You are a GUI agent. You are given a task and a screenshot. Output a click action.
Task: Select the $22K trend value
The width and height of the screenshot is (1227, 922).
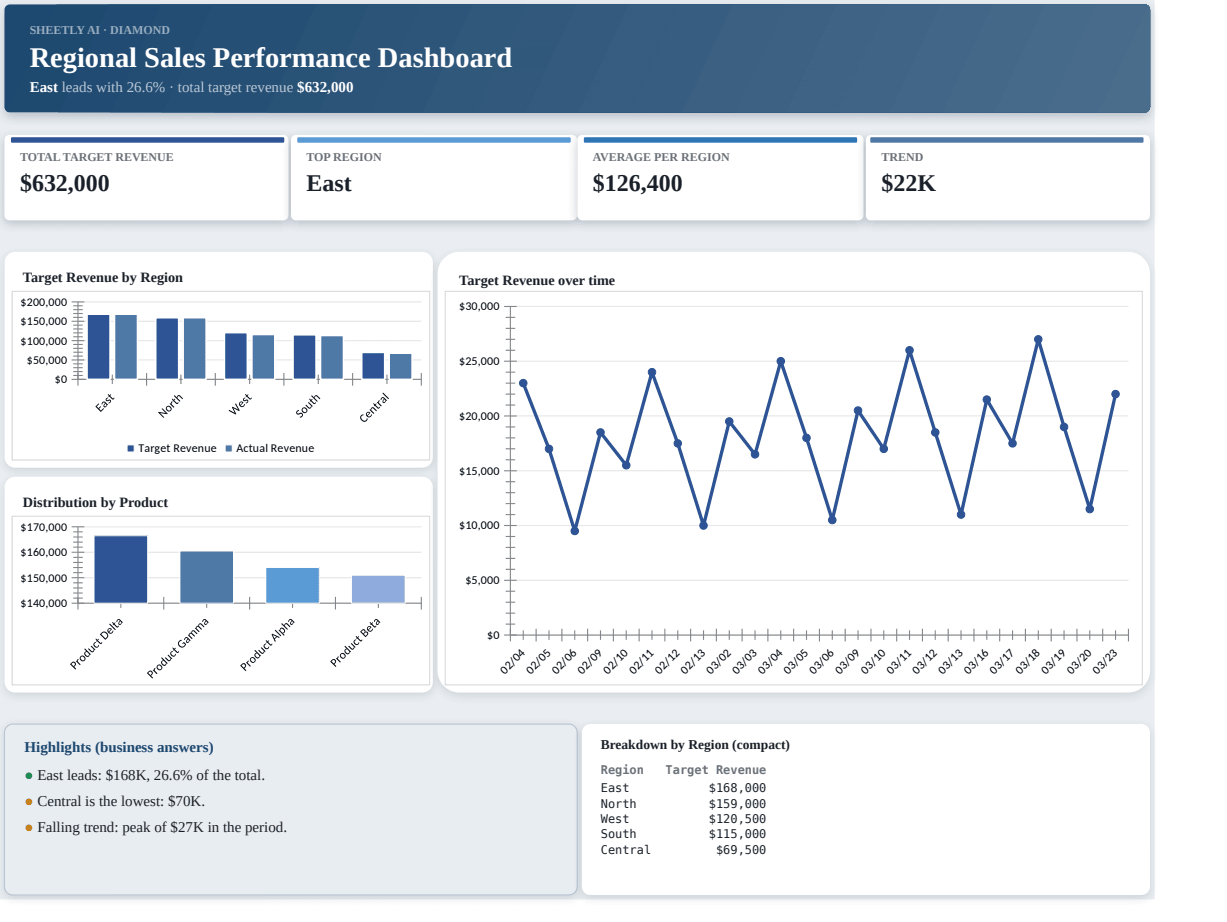909,183
